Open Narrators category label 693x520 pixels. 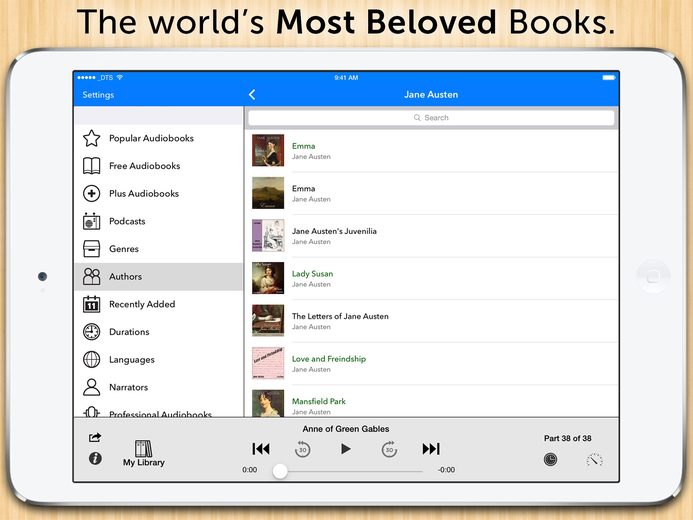coord(129,387)
